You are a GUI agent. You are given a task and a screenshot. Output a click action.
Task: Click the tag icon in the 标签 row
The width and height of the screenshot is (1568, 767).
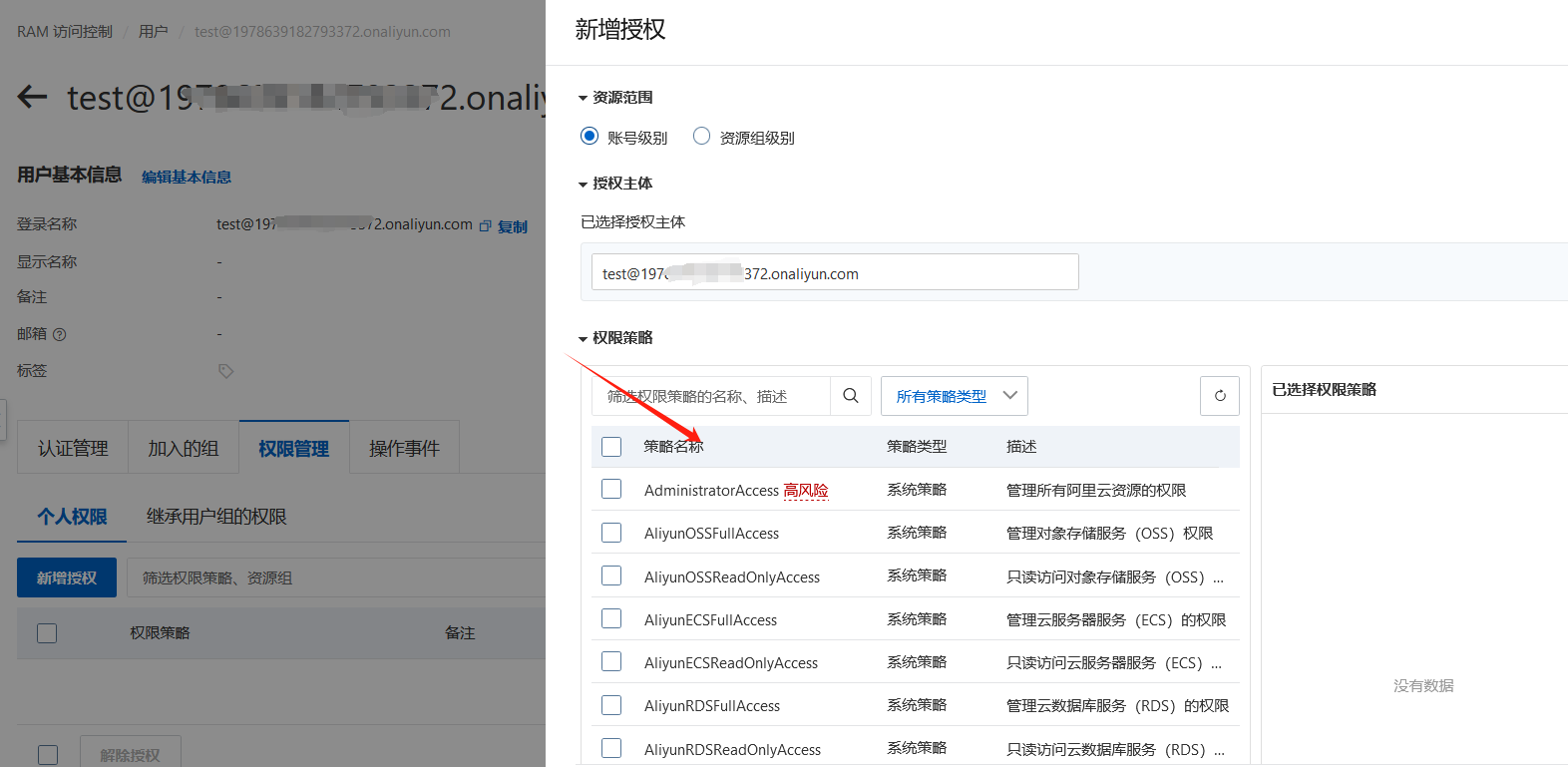[x=226, y=371]
